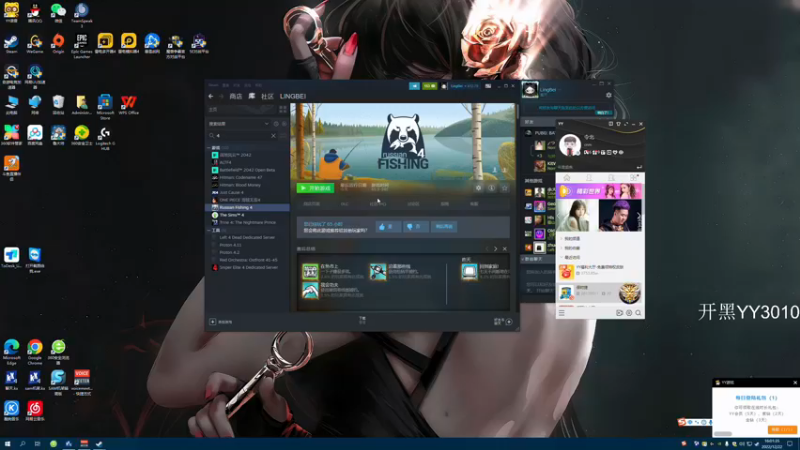The image size is (800, 450).
Task: Open Russian Fishing 4's gear settings menu
Action: pyautogui.click(x=478, y=188)
